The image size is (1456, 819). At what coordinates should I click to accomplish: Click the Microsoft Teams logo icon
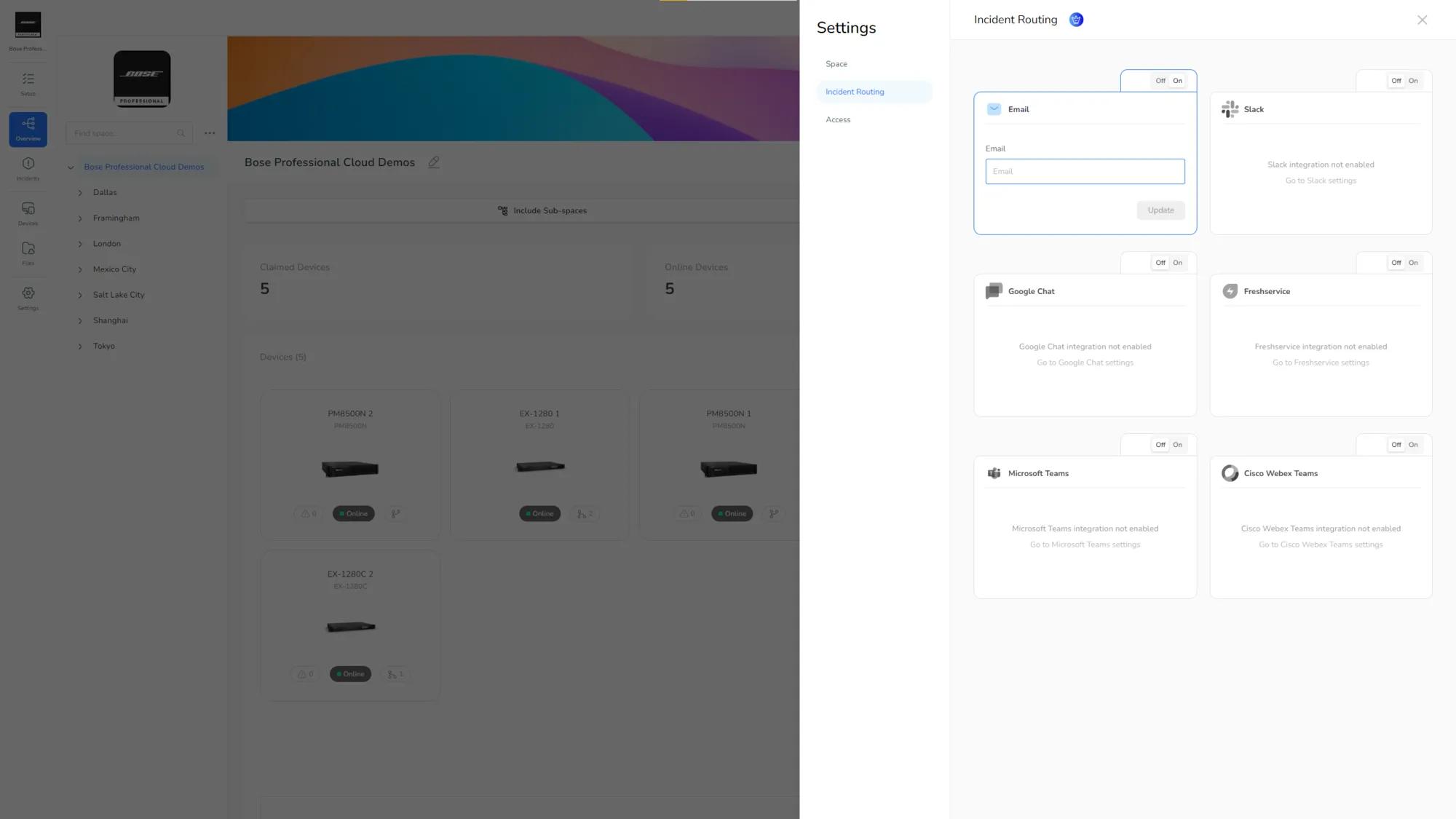pyautogui.click(x=994, y=473)
